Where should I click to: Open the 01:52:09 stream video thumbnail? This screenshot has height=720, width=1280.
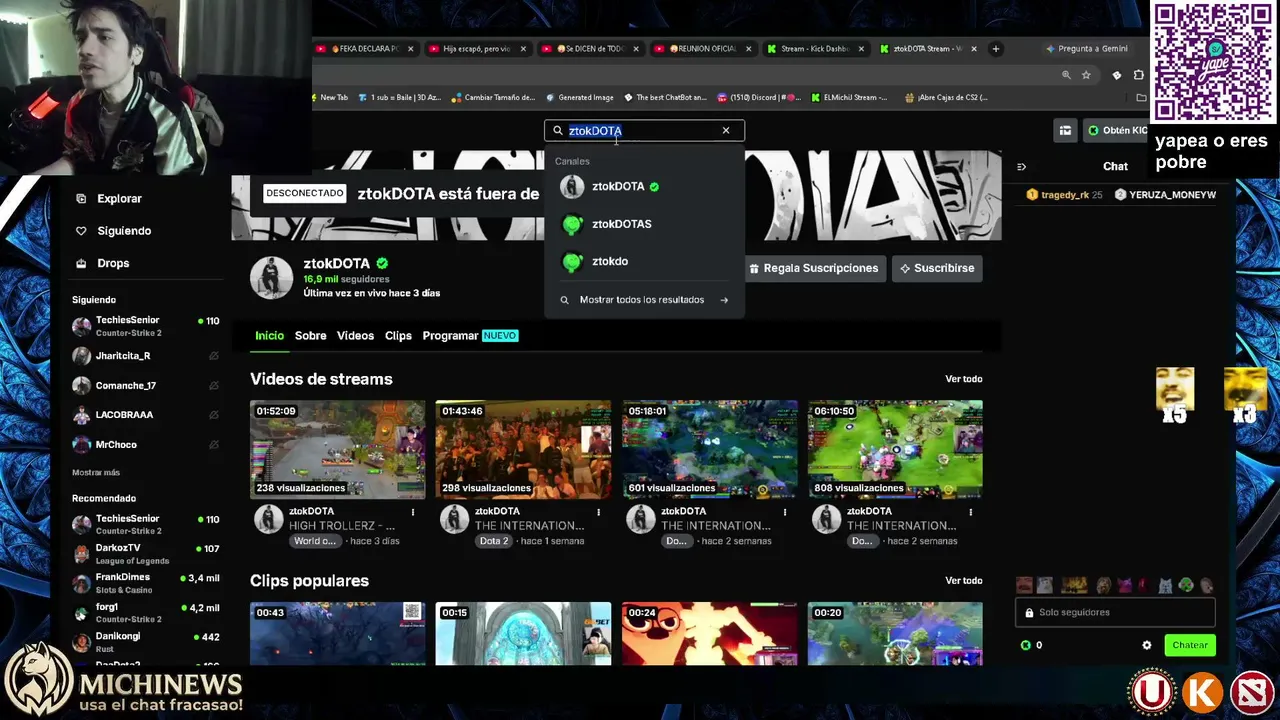[337, 449]
